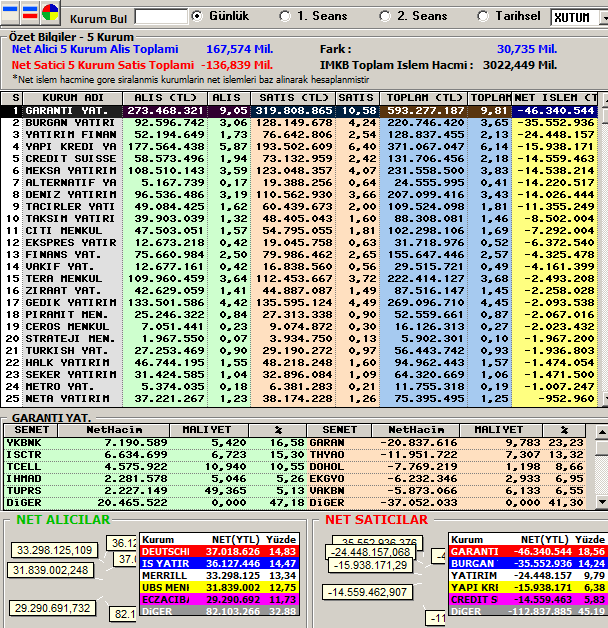Click the single blue bar toolbar icon
The height and width of the screenshot is (628, 608).
(x=10, y=12)
